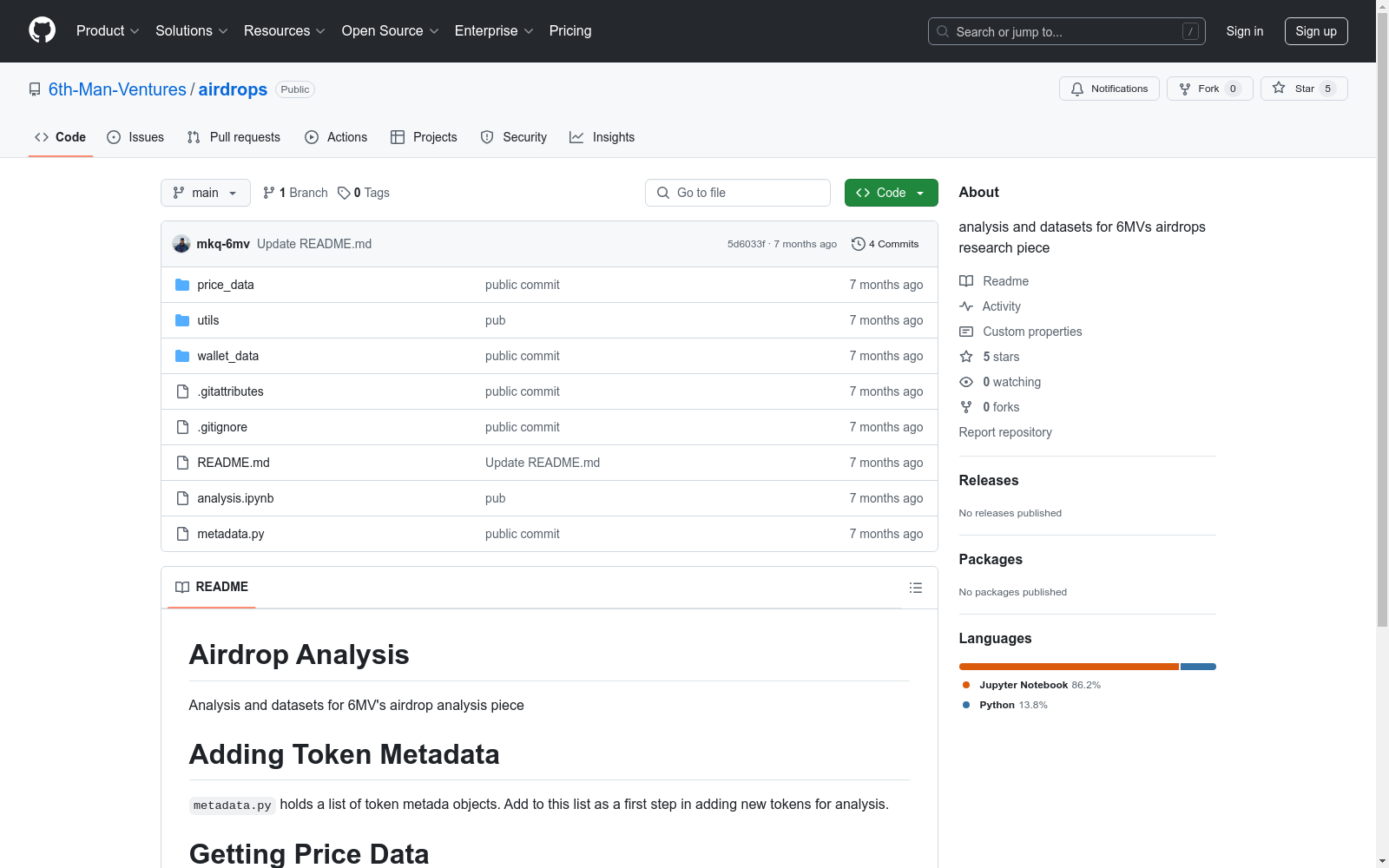Image resolution: width=1389 pixels, height=868 pixels.
Task: Select the README tab header
Action: pos(212,587)
